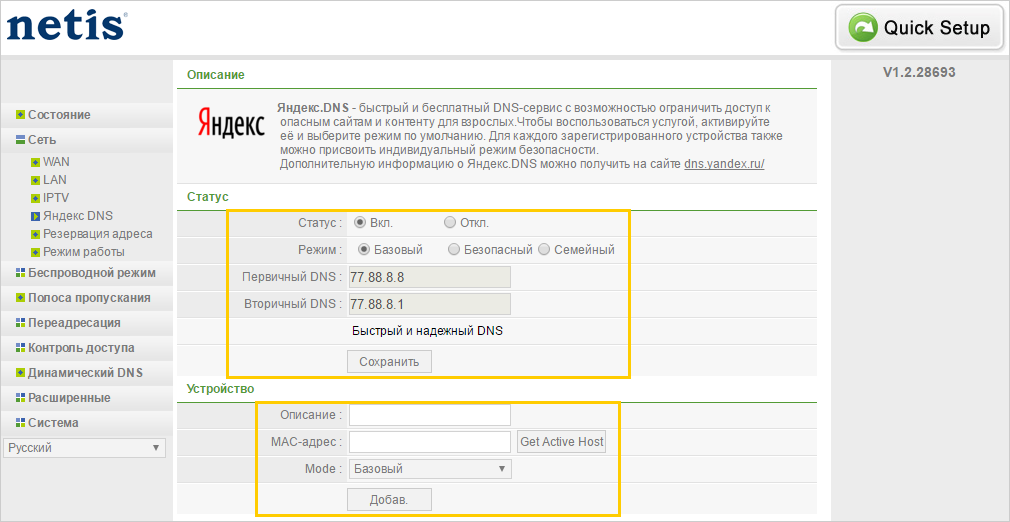Open the Состояние sidebar section
This screenshot has height=522, width=1010.
[x=59, y=115]
